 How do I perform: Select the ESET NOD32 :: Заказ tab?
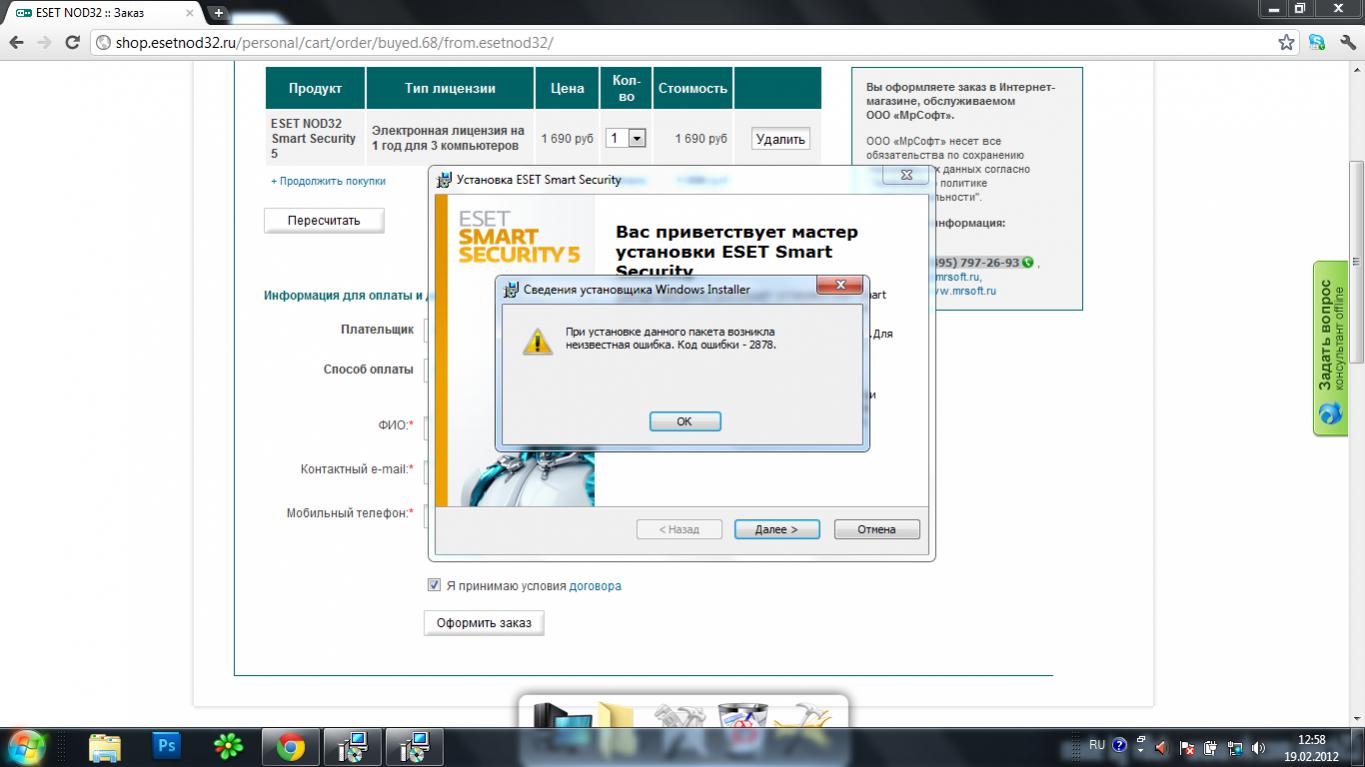point(103,13)
